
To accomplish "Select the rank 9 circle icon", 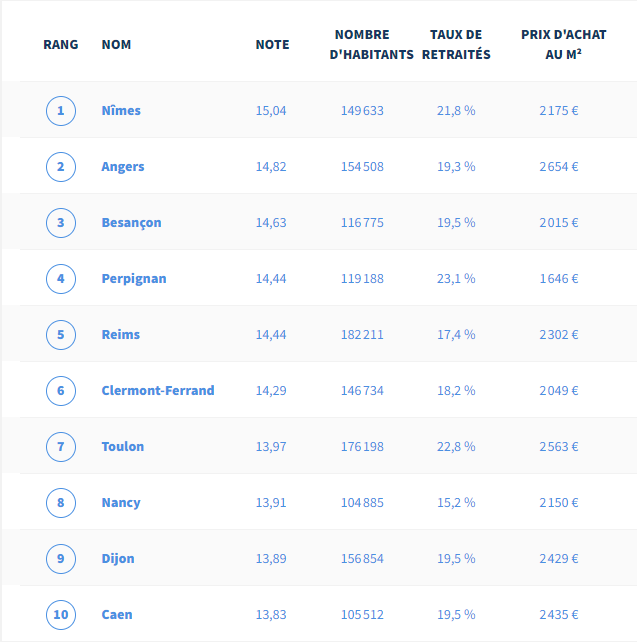I will pyautogui.click(x=61, y=558).
